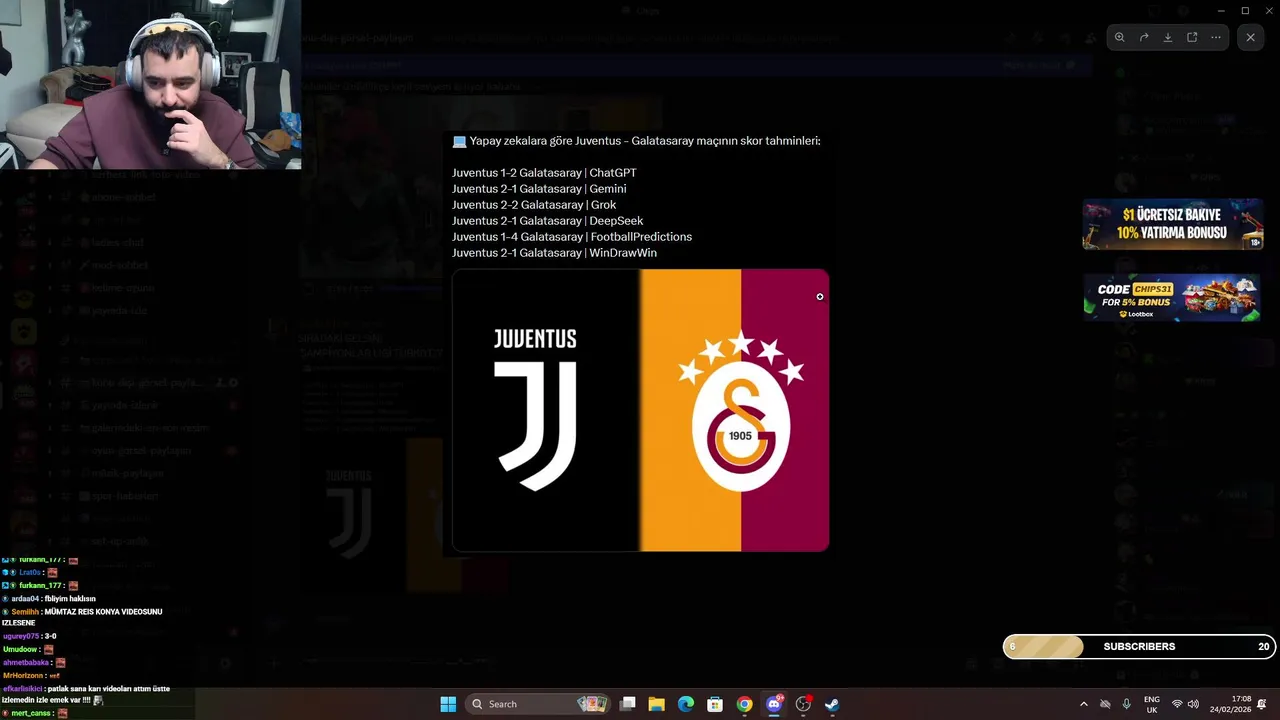1280x720 pixels.
Task: Zoom the image with the magnifier icon
Action: point(1119,37)
